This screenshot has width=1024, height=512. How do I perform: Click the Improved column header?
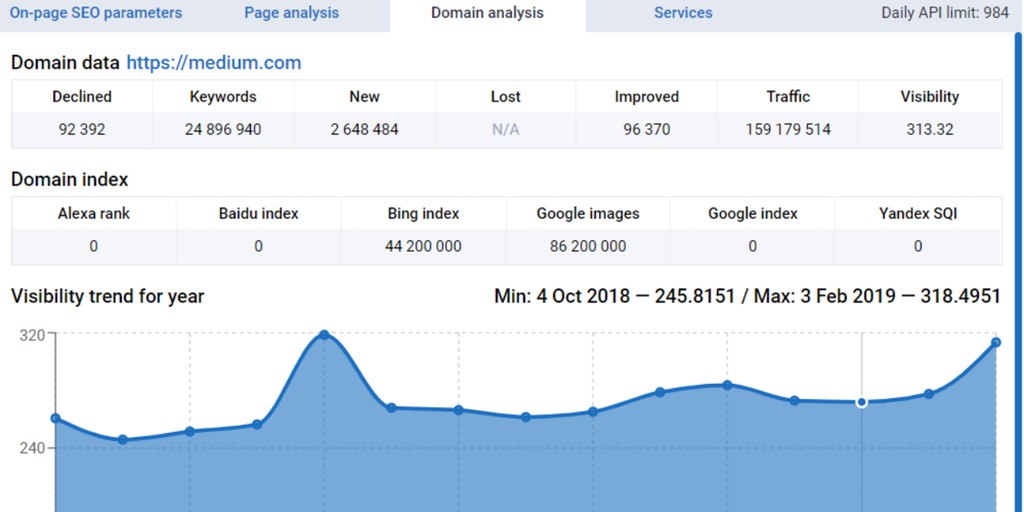[647, 97]
